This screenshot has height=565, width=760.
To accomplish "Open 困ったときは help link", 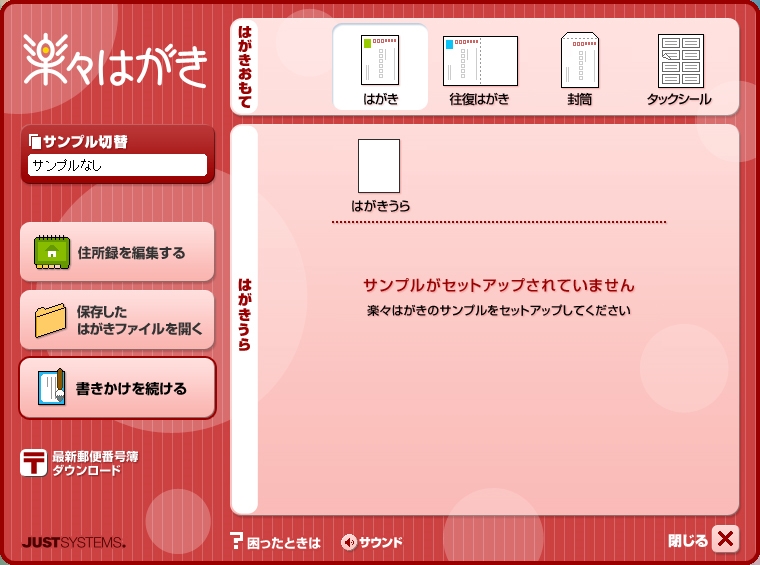I will 275,542.
